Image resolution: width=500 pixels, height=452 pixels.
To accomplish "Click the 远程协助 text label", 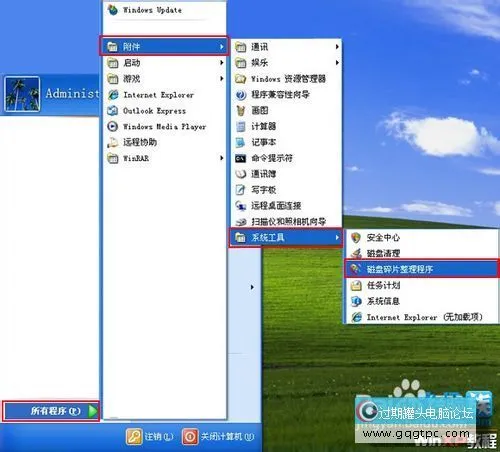I will pyautogui.click(x=140, y=142).
